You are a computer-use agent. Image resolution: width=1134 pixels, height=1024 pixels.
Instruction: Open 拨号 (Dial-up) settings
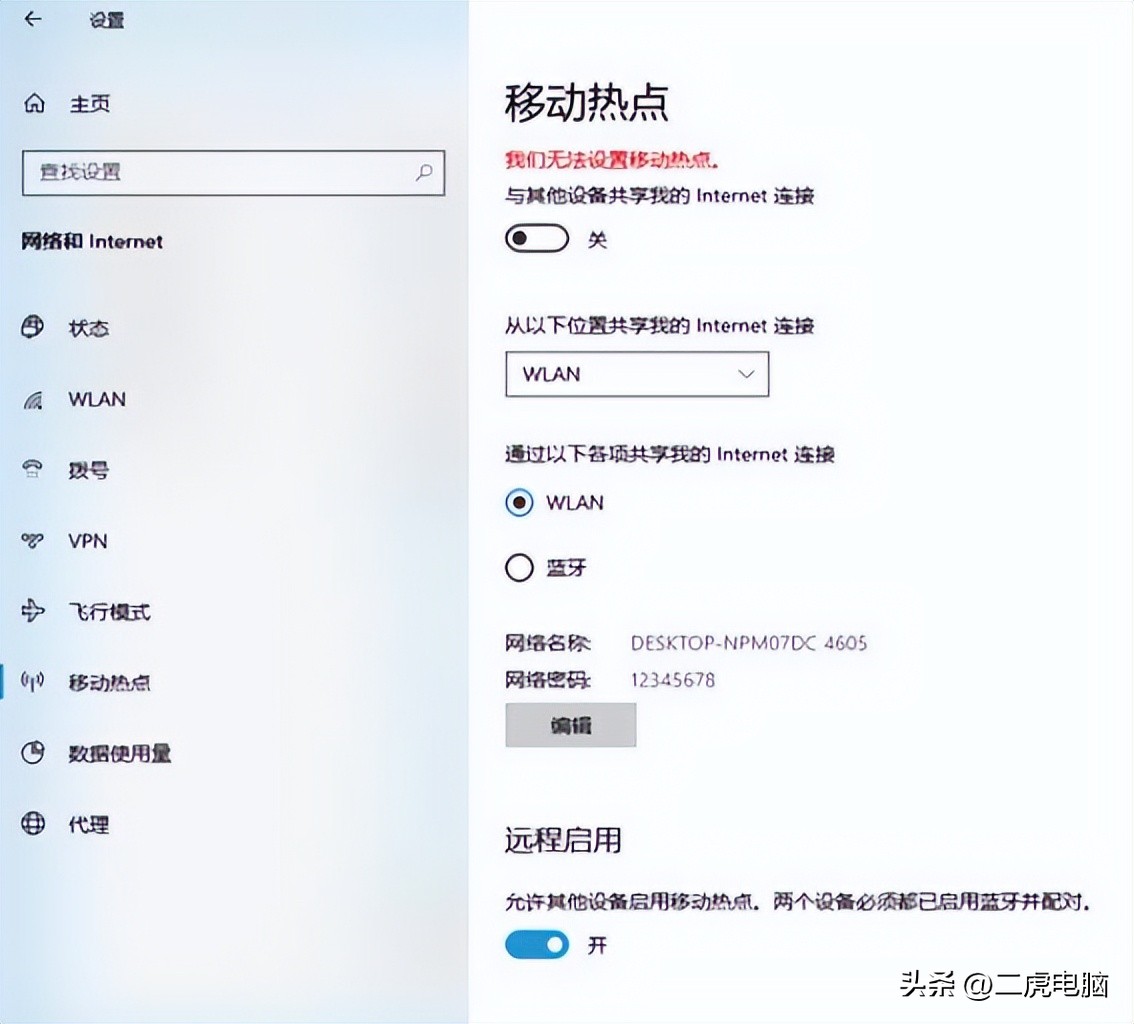click(88, 470)
